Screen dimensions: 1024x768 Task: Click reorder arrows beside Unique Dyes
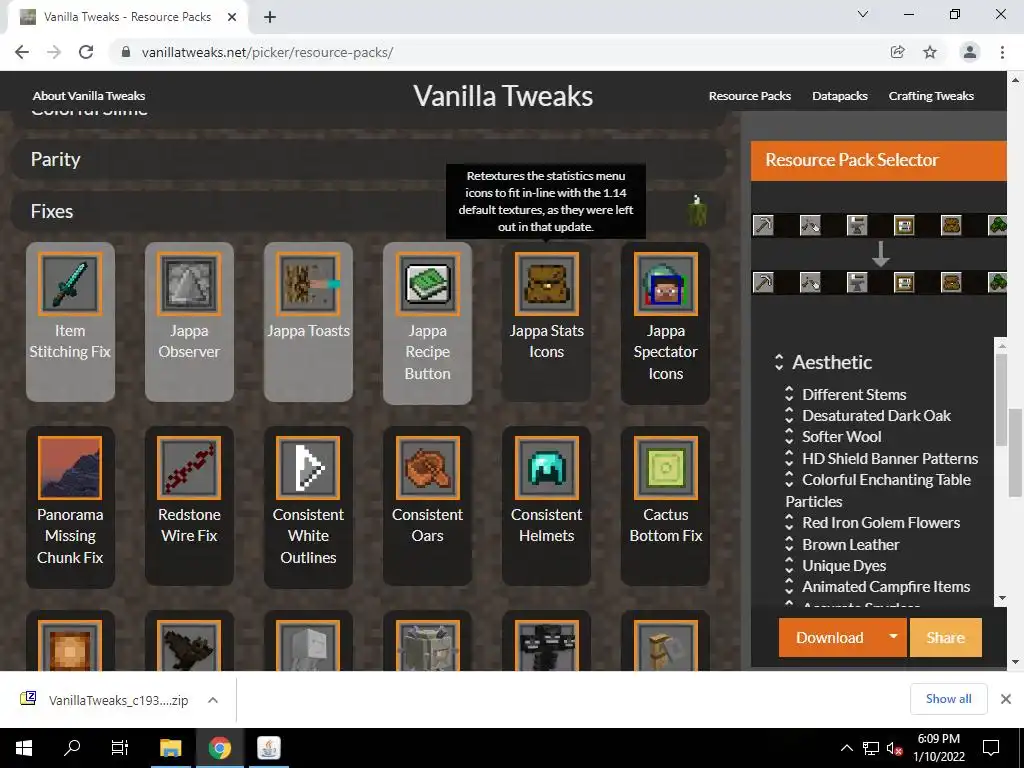pos(789,566)
